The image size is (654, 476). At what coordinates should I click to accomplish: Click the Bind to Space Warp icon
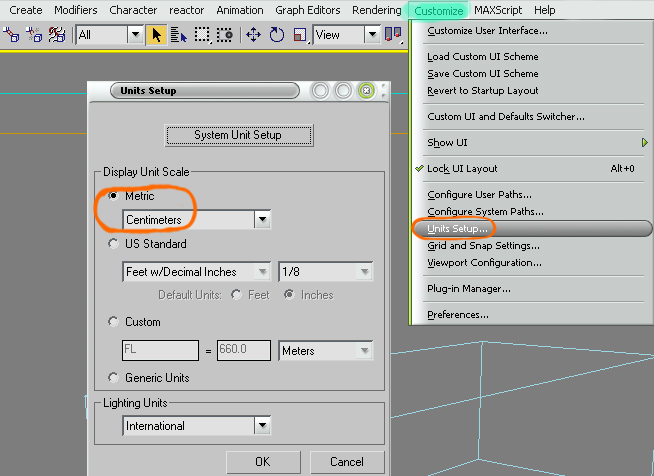[57, 35]
